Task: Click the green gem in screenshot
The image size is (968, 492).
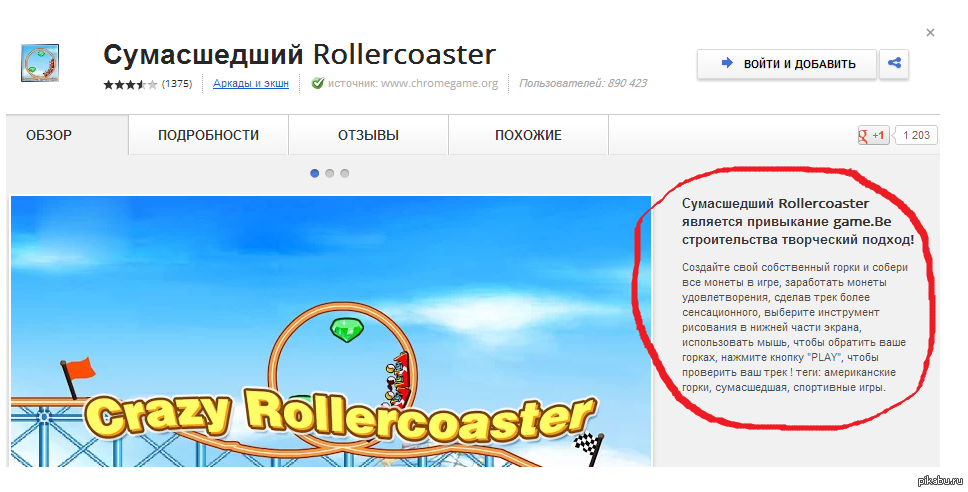Action: 346,330
